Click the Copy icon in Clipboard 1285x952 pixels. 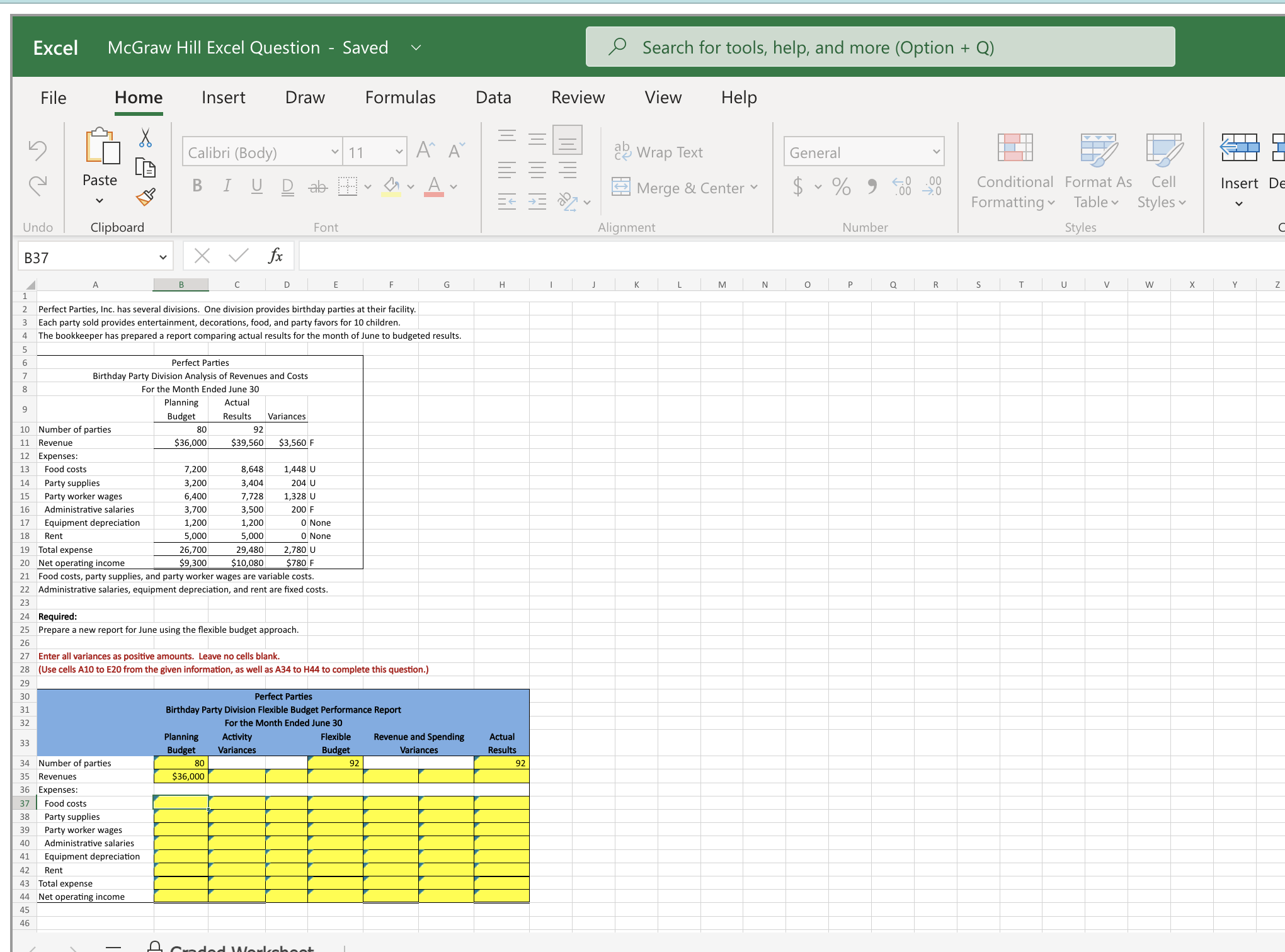(145, 167)
